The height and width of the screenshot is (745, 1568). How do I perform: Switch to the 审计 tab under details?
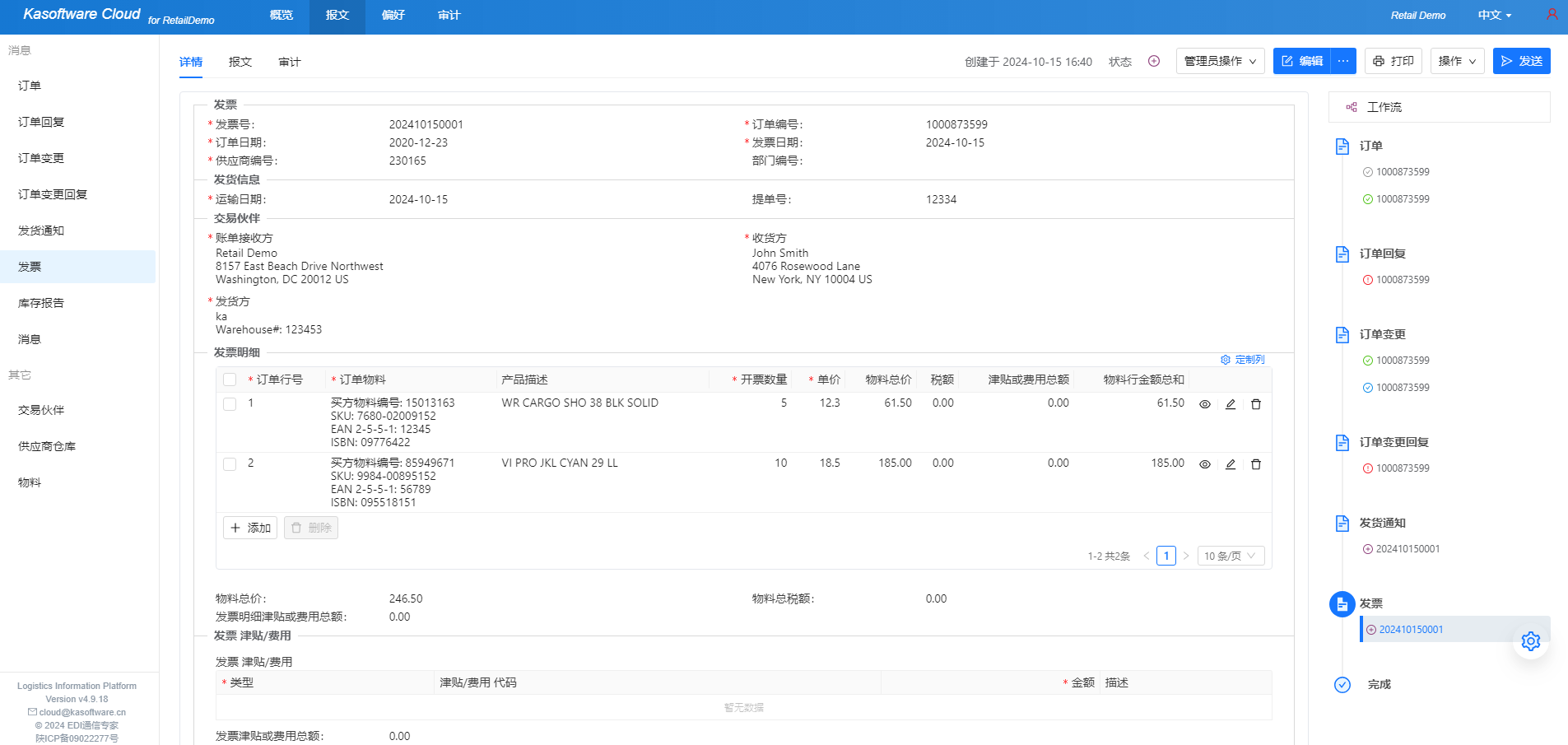(x=289, y=62)
